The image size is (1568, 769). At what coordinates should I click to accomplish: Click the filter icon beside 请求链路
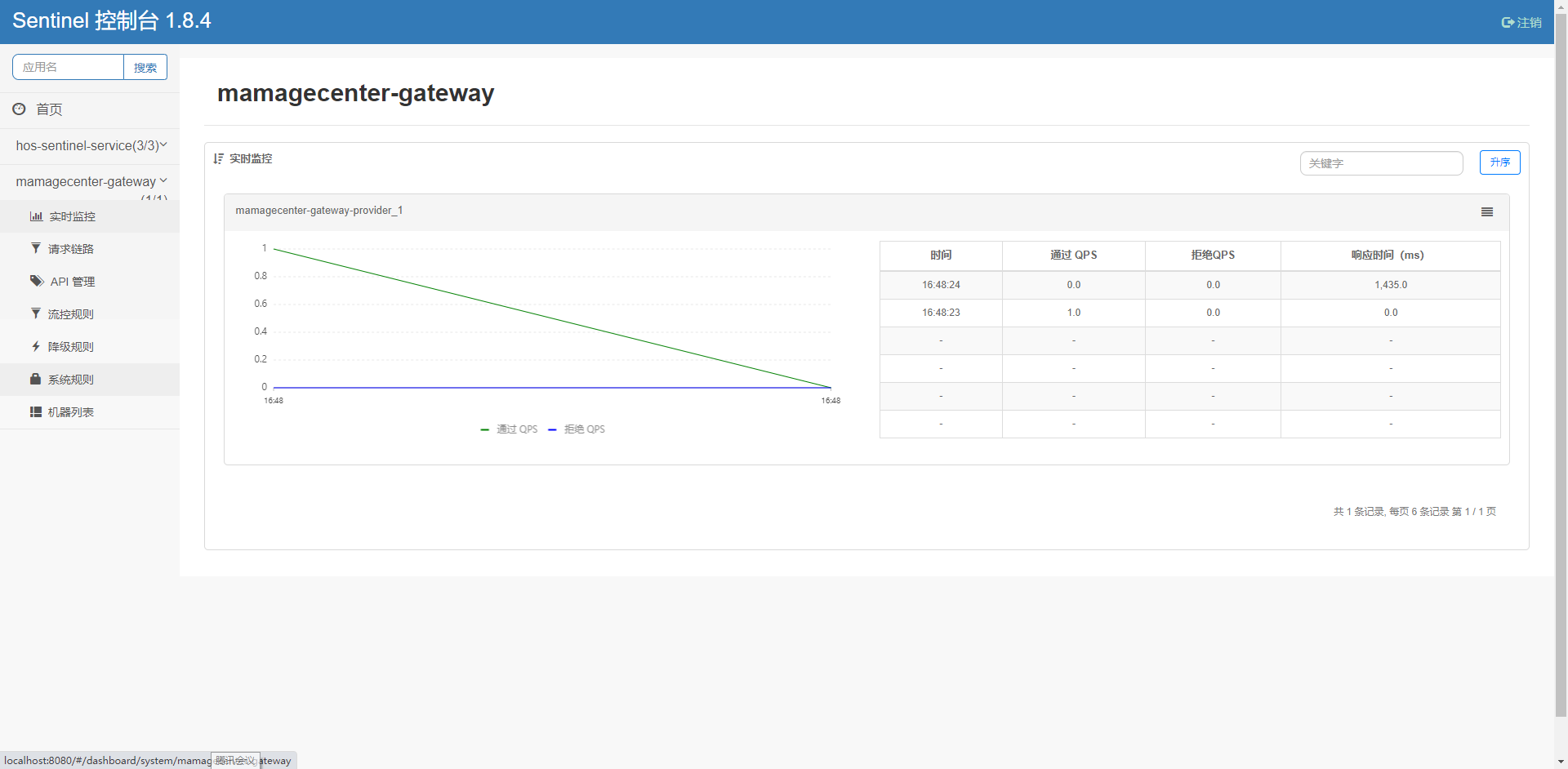click(36, 248)
